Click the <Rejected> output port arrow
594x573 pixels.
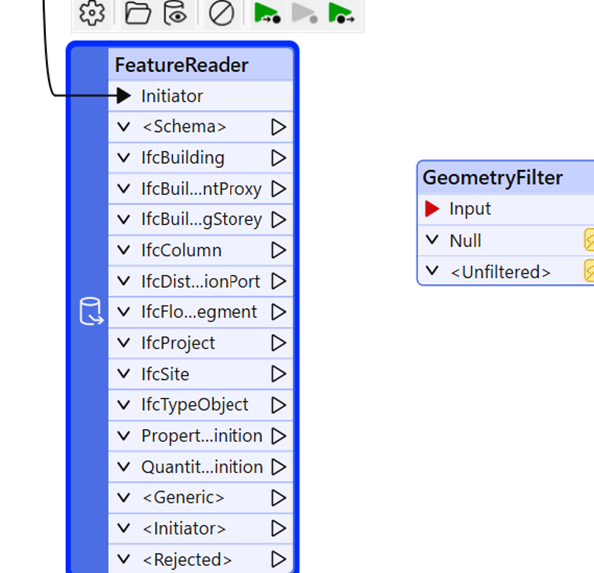[x=278, y=559]
